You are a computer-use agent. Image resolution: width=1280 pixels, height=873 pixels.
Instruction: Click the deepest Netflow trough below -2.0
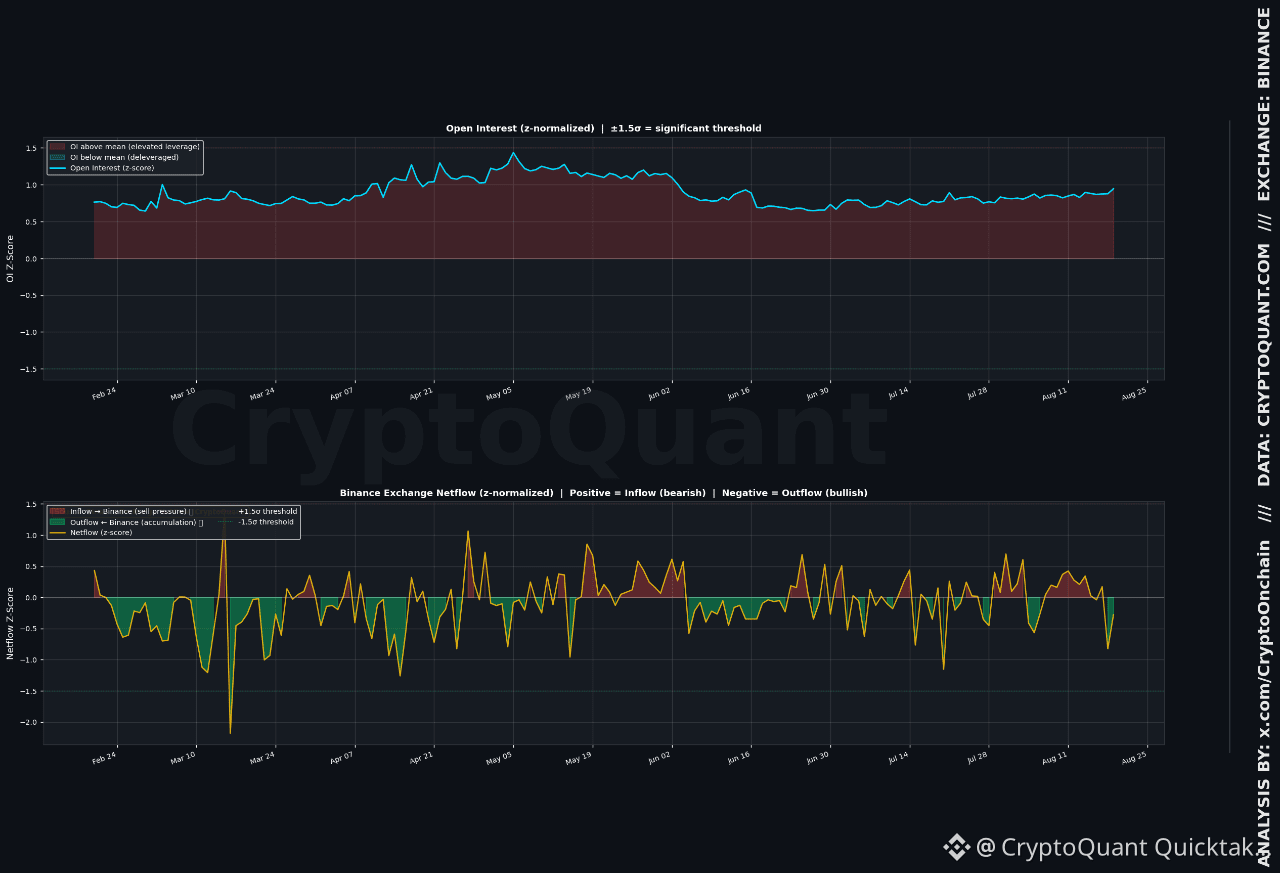[x=230, y=733]
